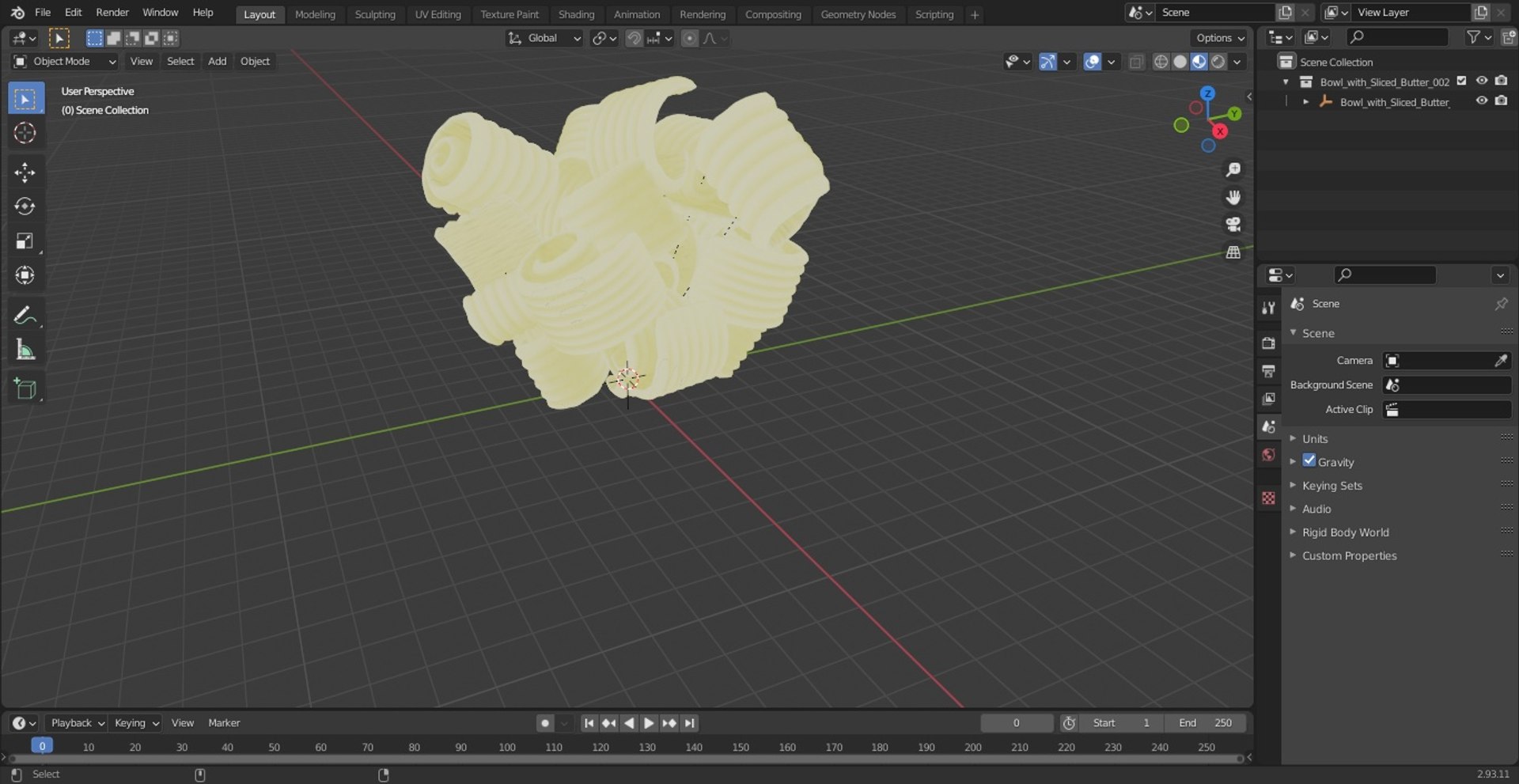This screenshot has width=1519, height=784.
Task: Switch to the Modeling workspace tab
Action: pyautogui.click(x=315, y=14)
